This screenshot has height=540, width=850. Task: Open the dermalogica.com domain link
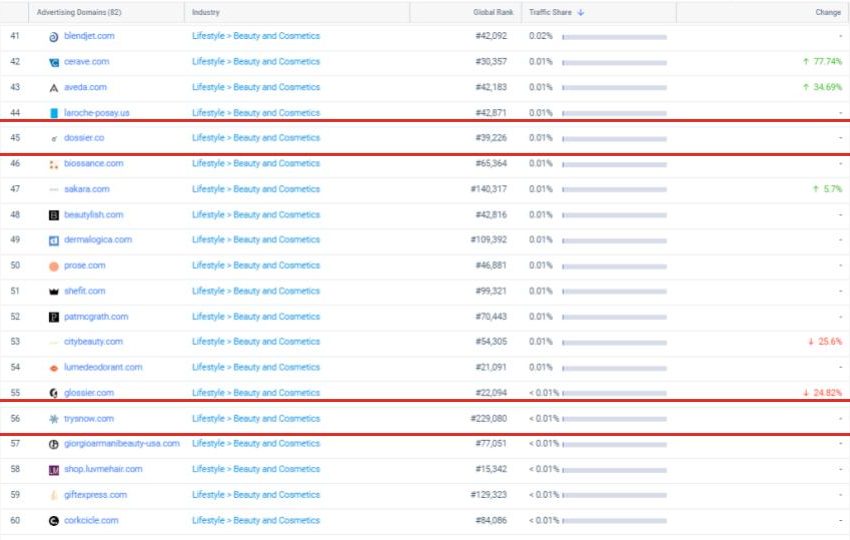tap(98, 239)
